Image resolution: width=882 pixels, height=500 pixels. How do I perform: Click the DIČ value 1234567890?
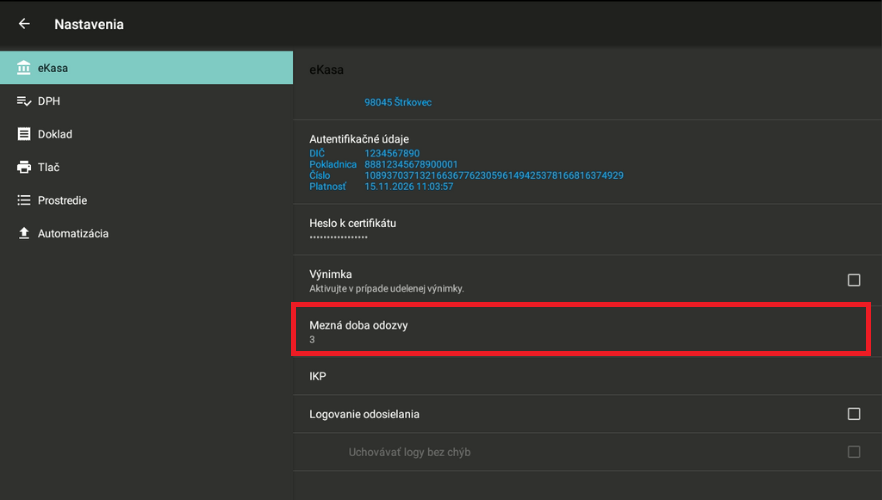click(x=392, y=153)
